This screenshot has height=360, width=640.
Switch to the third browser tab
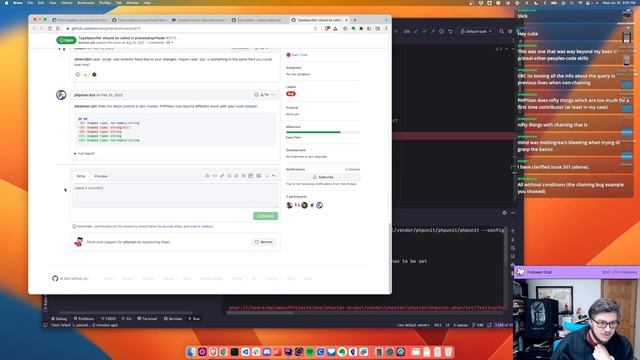click(200, 20)
